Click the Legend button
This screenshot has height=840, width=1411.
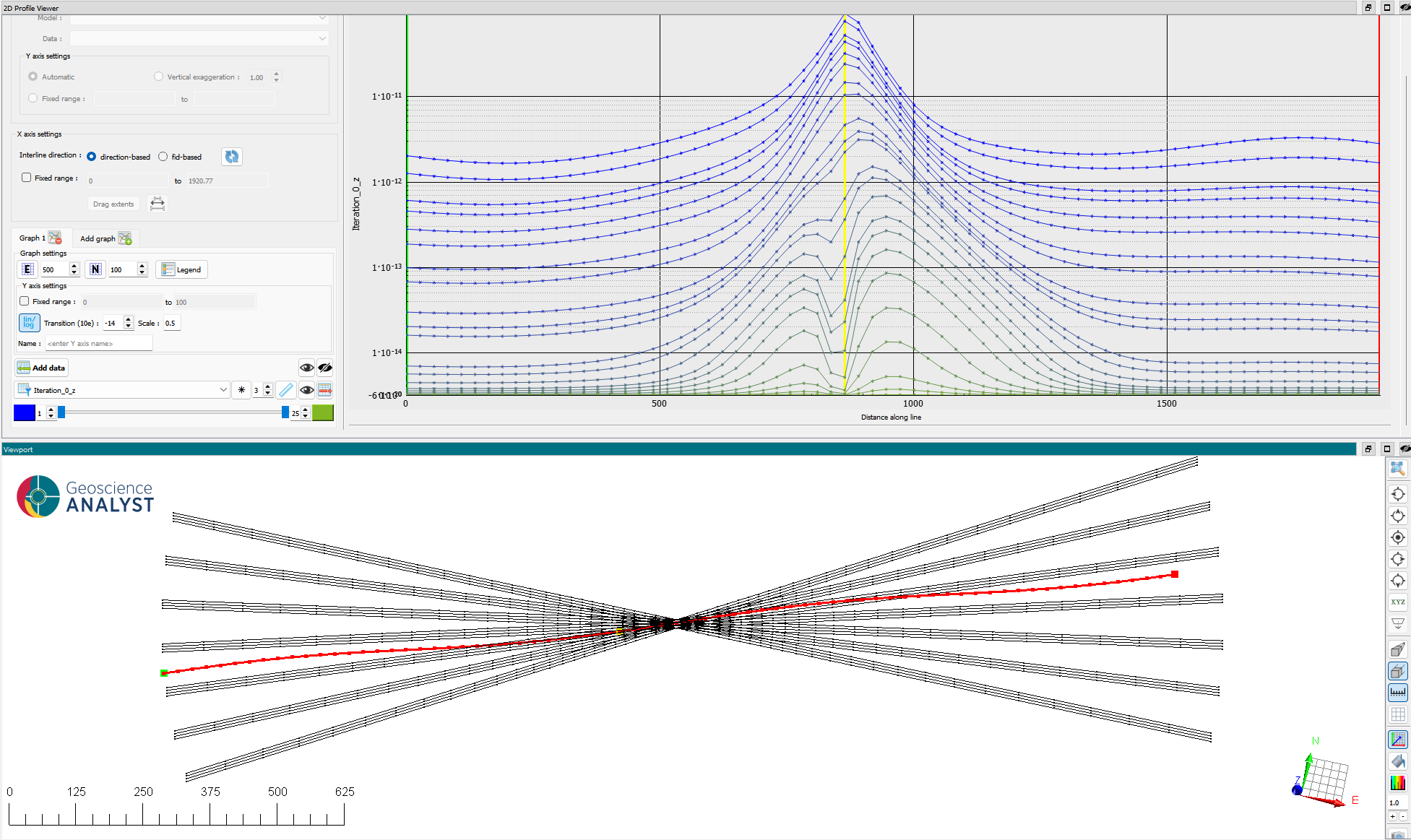pos(181,269)
